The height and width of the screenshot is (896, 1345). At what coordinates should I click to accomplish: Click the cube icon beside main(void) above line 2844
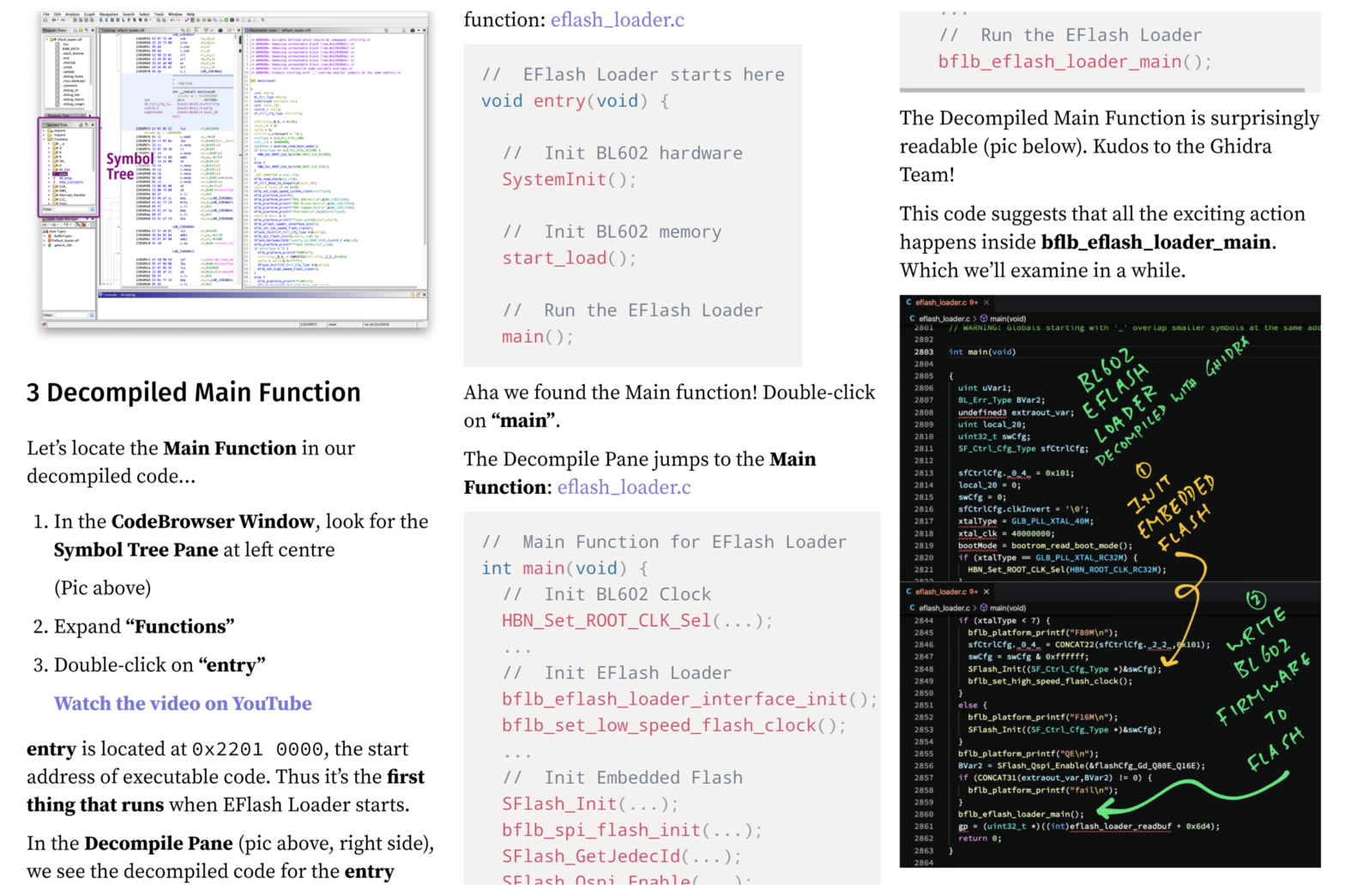(x=983, y=608)
